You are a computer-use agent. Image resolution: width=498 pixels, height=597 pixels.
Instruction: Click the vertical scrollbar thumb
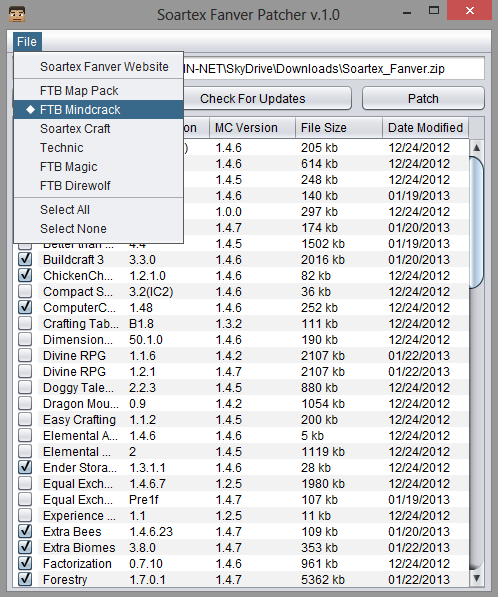click(476, 222)
